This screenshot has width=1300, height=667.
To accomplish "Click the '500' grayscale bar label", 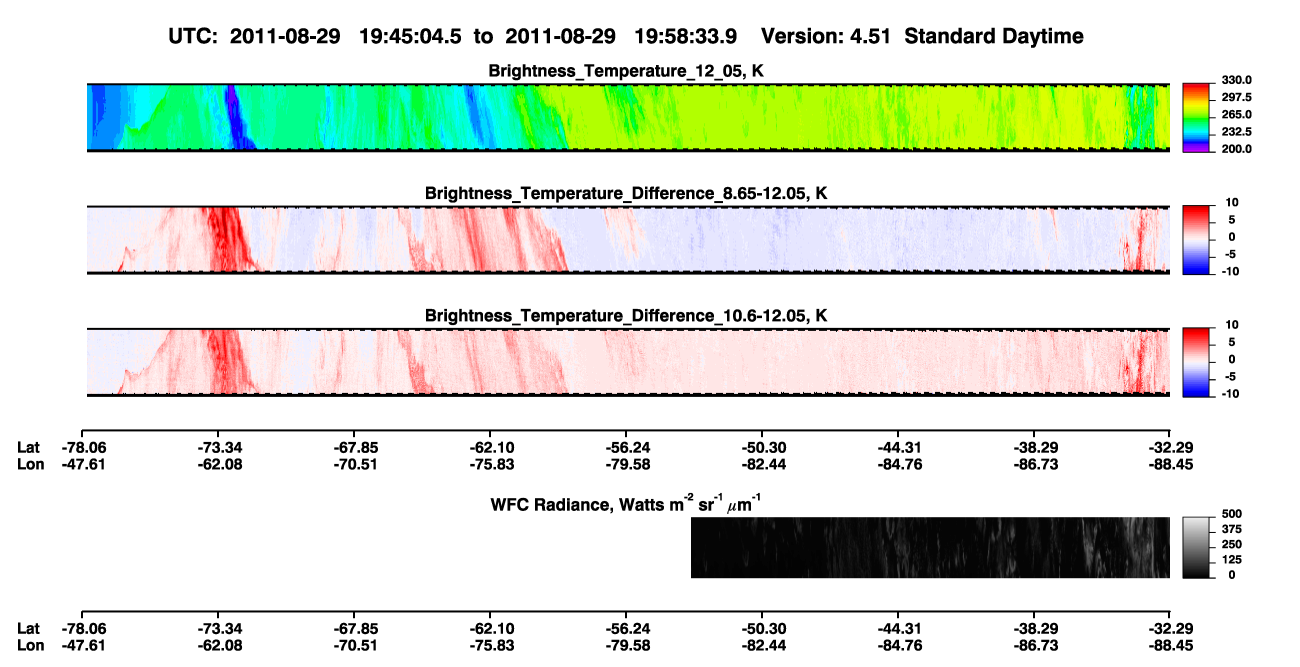I will pyautogui.click(x=1234, y=513).
